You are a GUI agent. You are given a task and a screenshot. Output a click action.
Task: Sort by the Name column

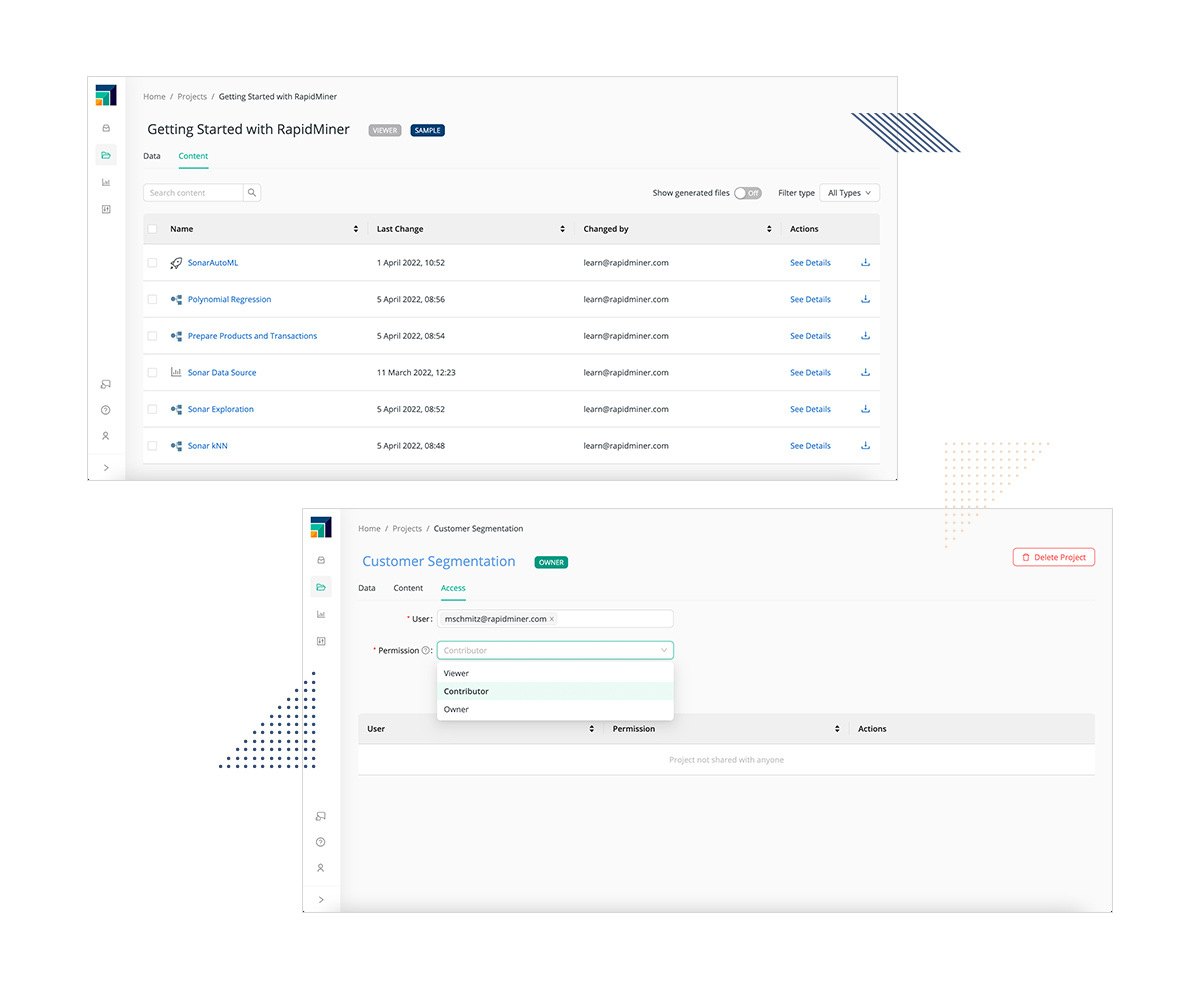[x=356, y=229]
